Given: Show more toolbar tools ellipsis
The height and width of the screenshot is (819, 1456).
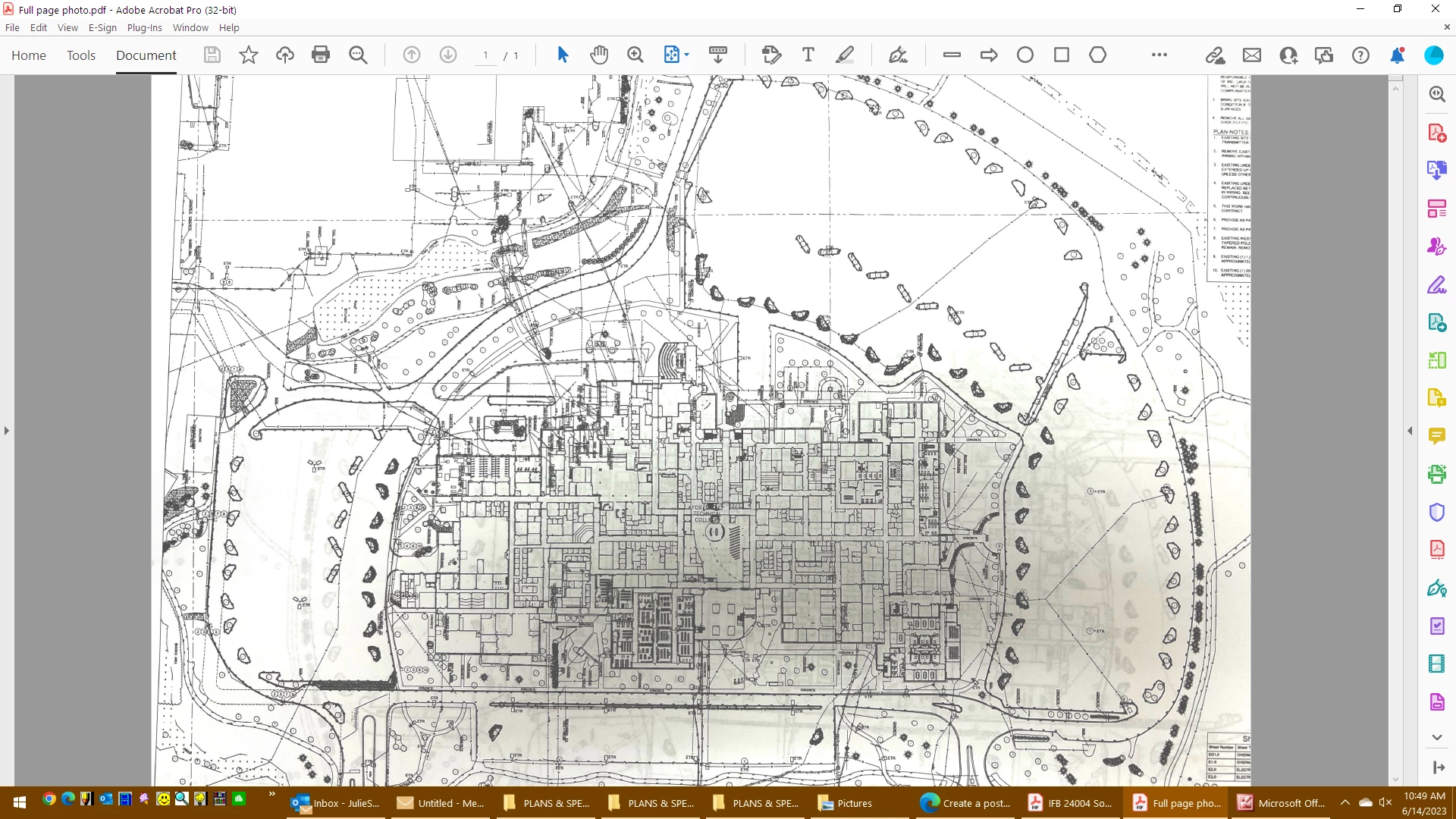Looking at the screenshot, I should 1159,55.
